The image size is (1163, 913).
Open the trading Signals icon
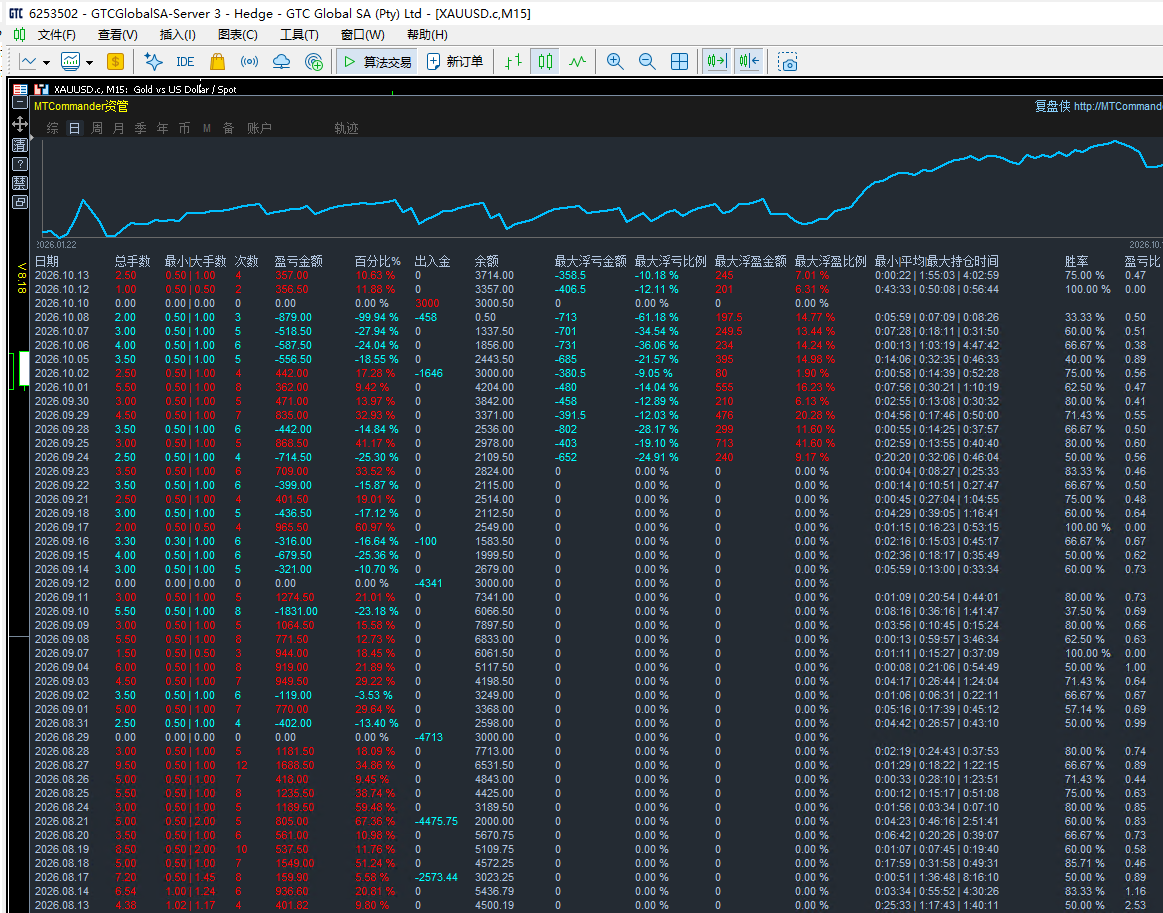tap(249, 62)
